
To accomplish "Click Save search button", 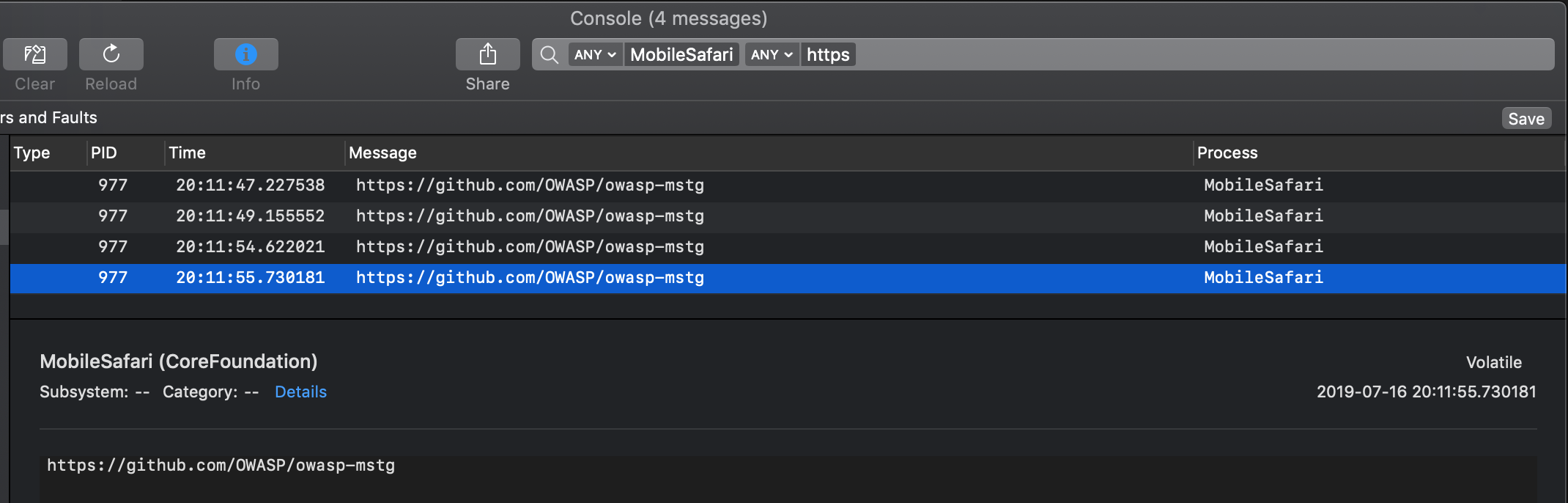I will click(x=1526, y=119).
